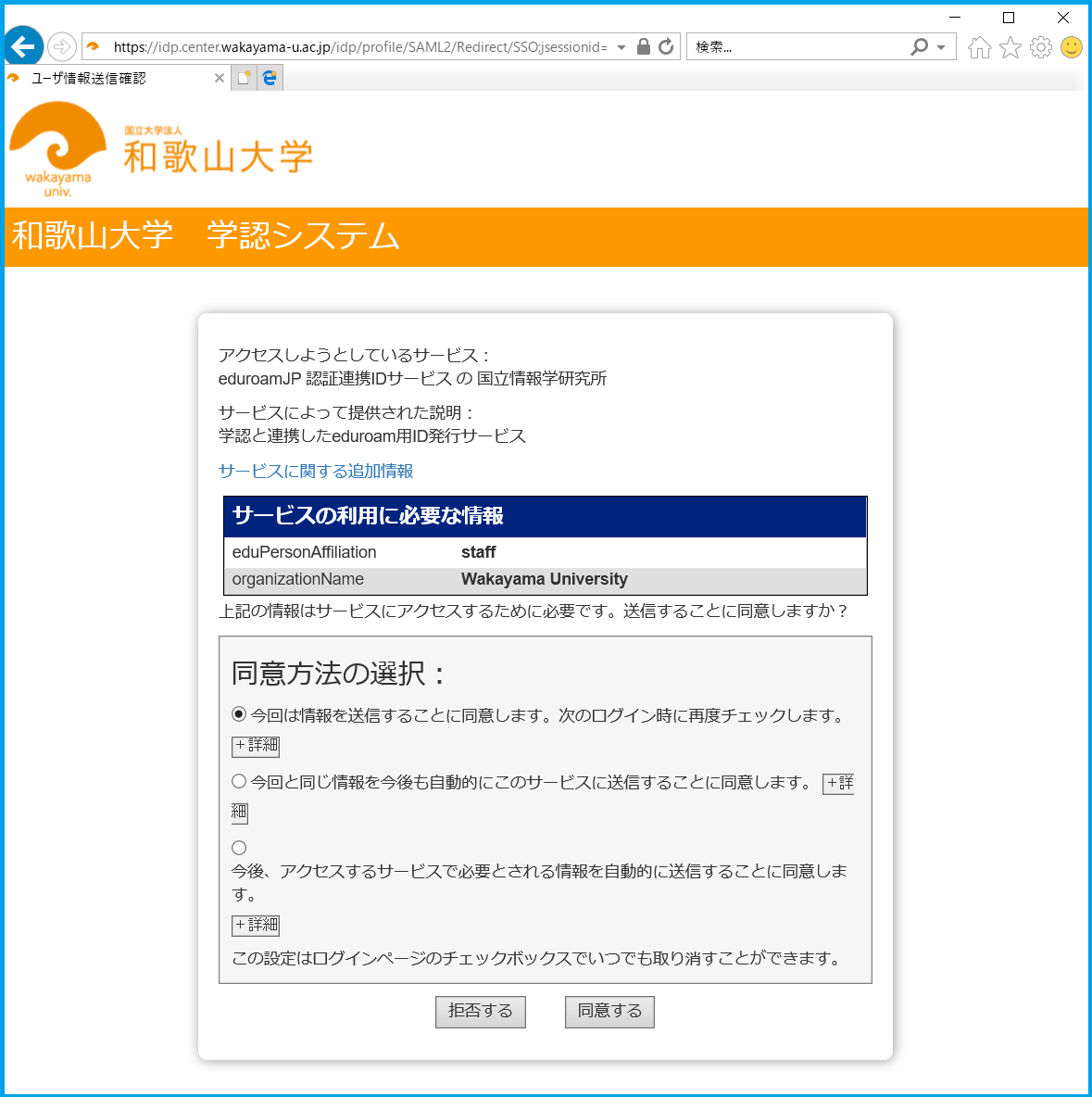
Task: Click the 和歌山大学 学認システム banner title
Action: click(x=206, y=235)
